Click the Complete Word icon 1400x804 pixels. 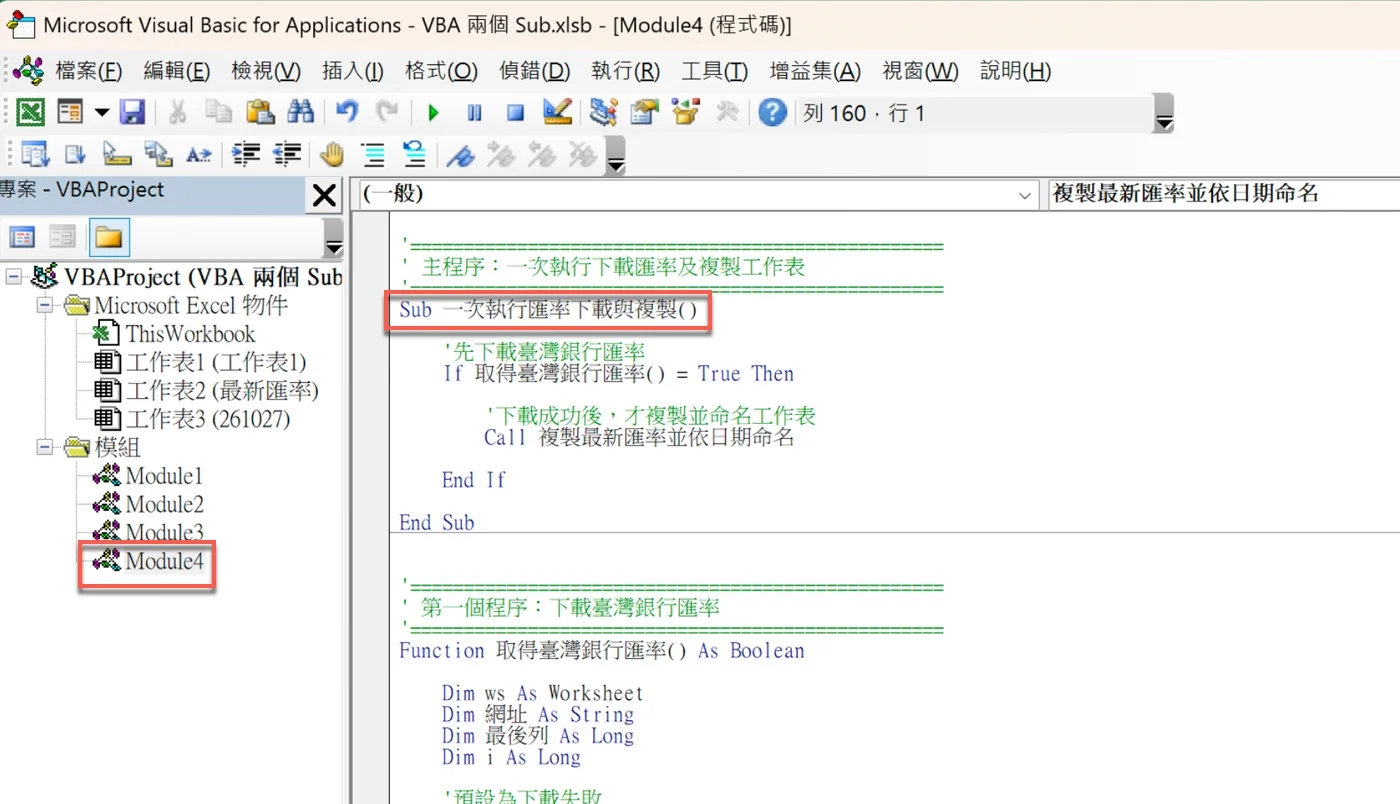(x=199, y=154)
